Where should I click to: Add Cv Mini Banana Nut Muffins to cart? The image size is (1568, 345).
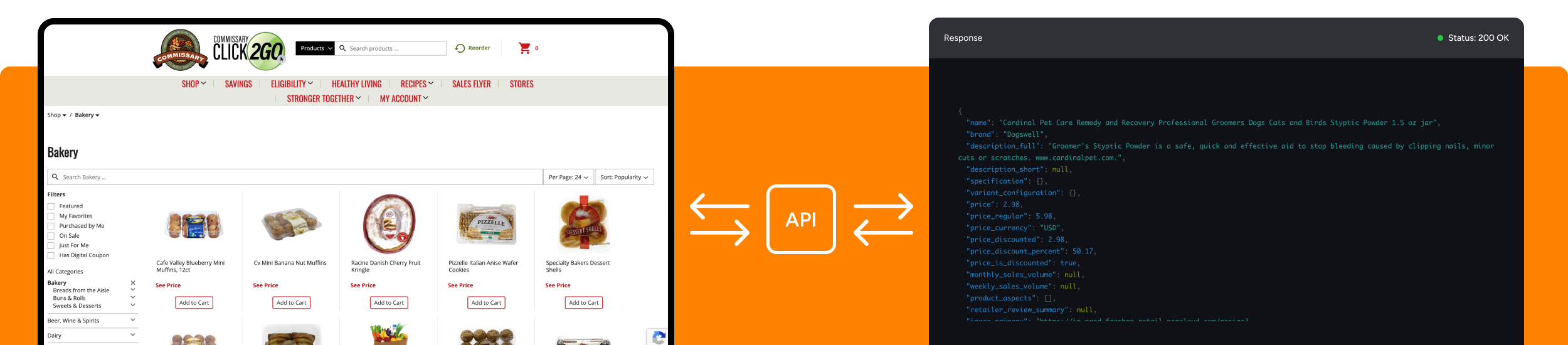[292, 303]
